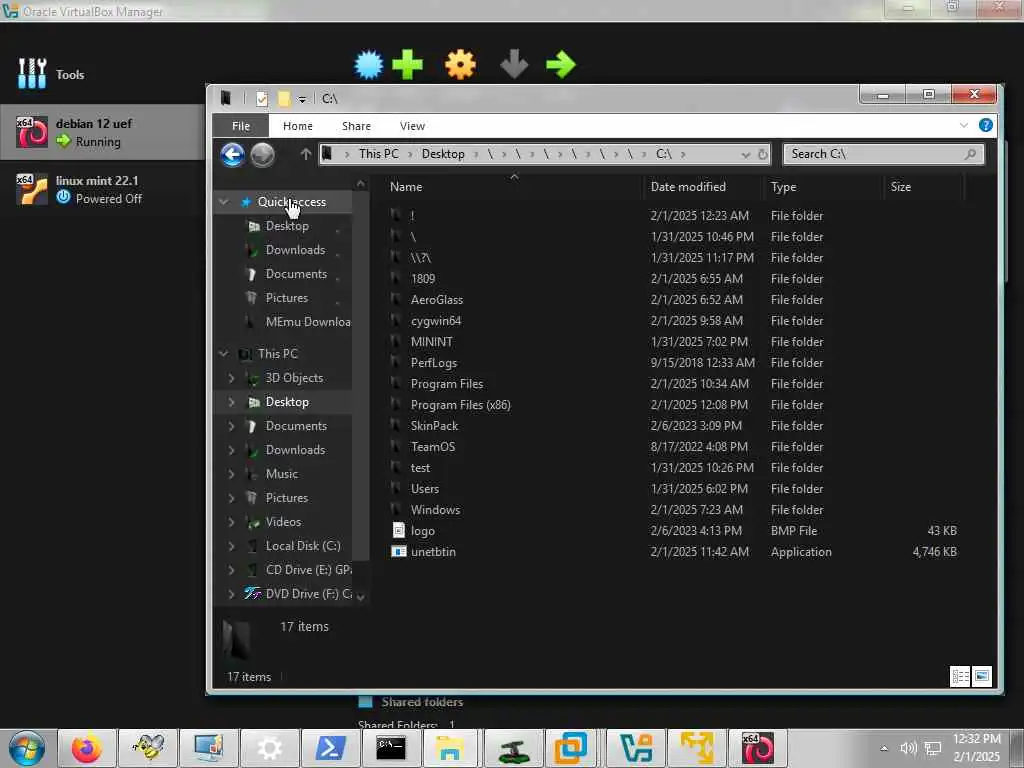The width and height of the screenshot is (1024, 768).
Task: Click the green arrow Show icon
Action: click(561, 65)
